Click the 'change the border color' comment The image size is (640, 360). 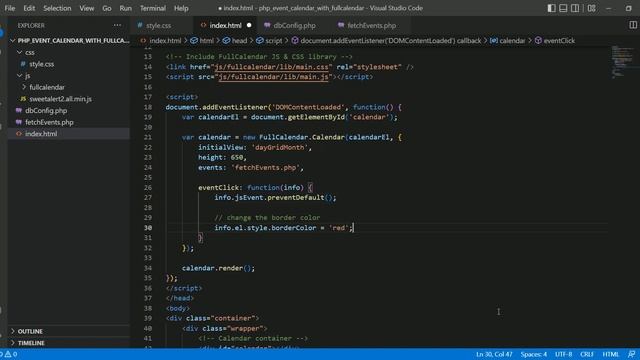(267, 218)
